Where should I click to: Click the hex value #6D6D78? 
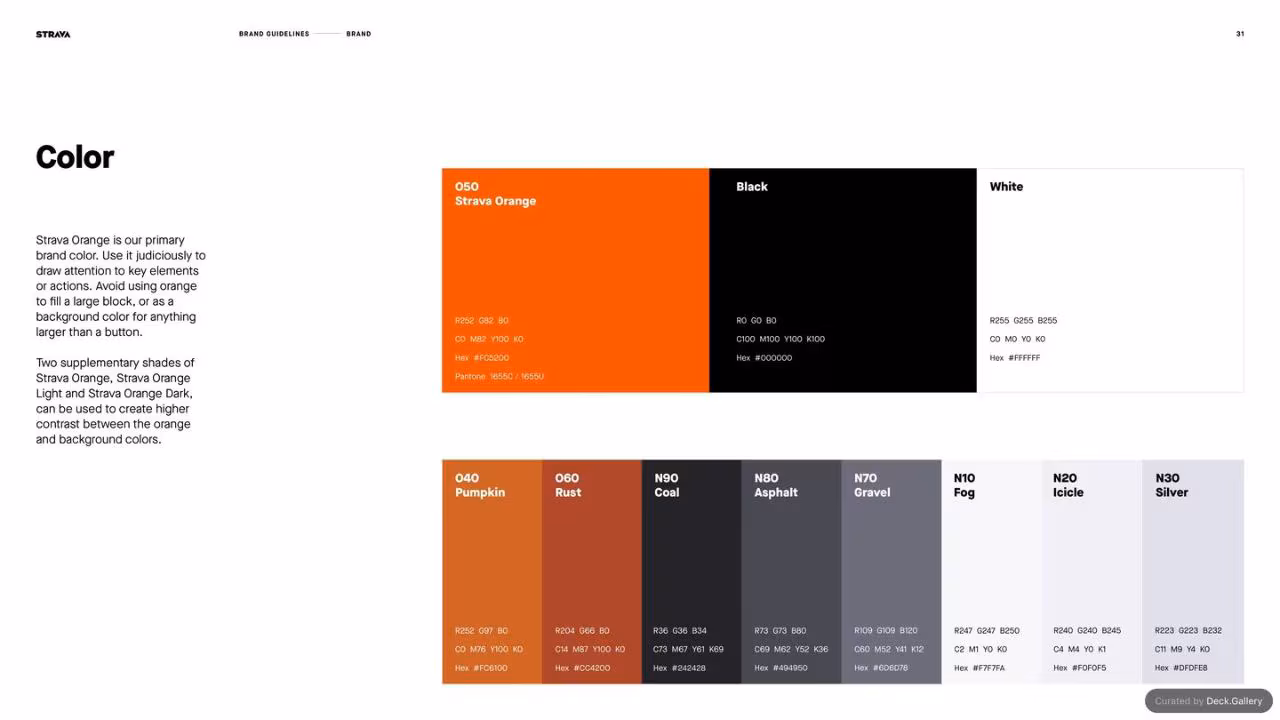pyautogui.click(x=891, y=668)
